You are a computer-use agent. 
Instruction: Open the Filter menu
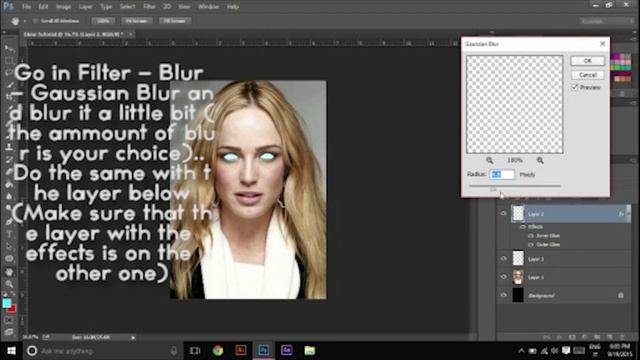[x=149, y=7]
